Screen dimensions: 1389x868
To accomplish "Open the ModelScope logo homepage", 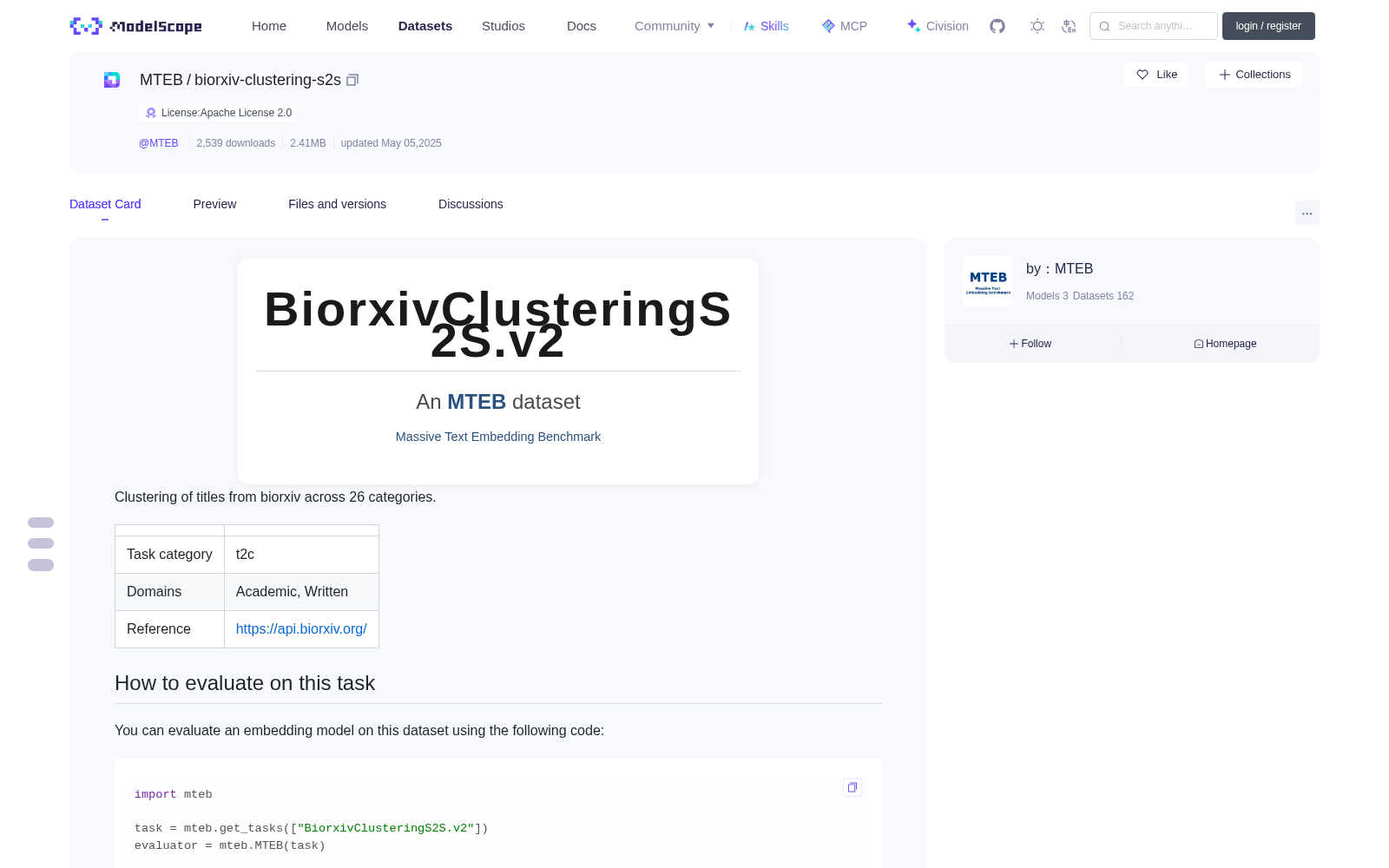I will (135, 26).
